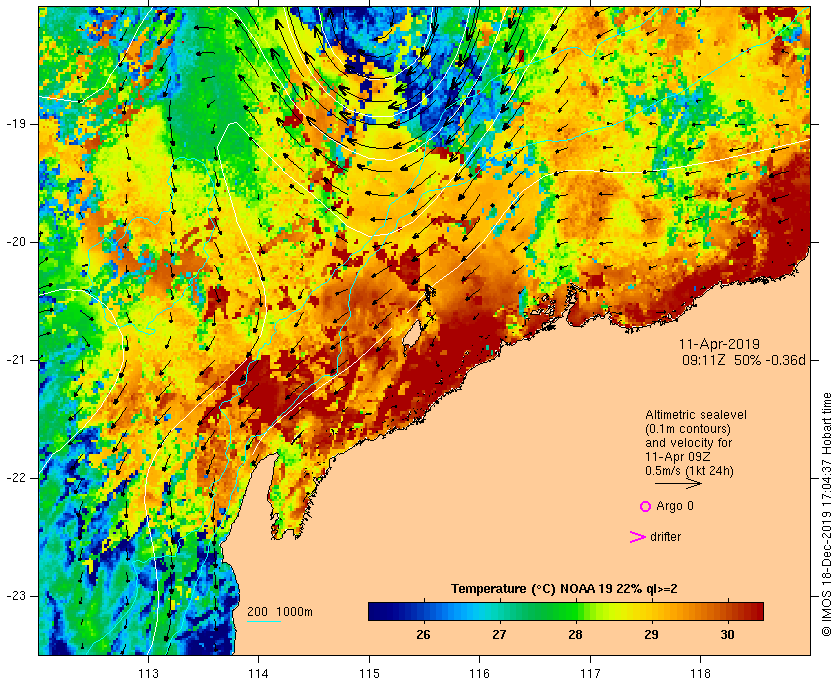
Task: Click the magenta Argo 0 circle marker
Action: pyautogui.click(x=645, y=506)
